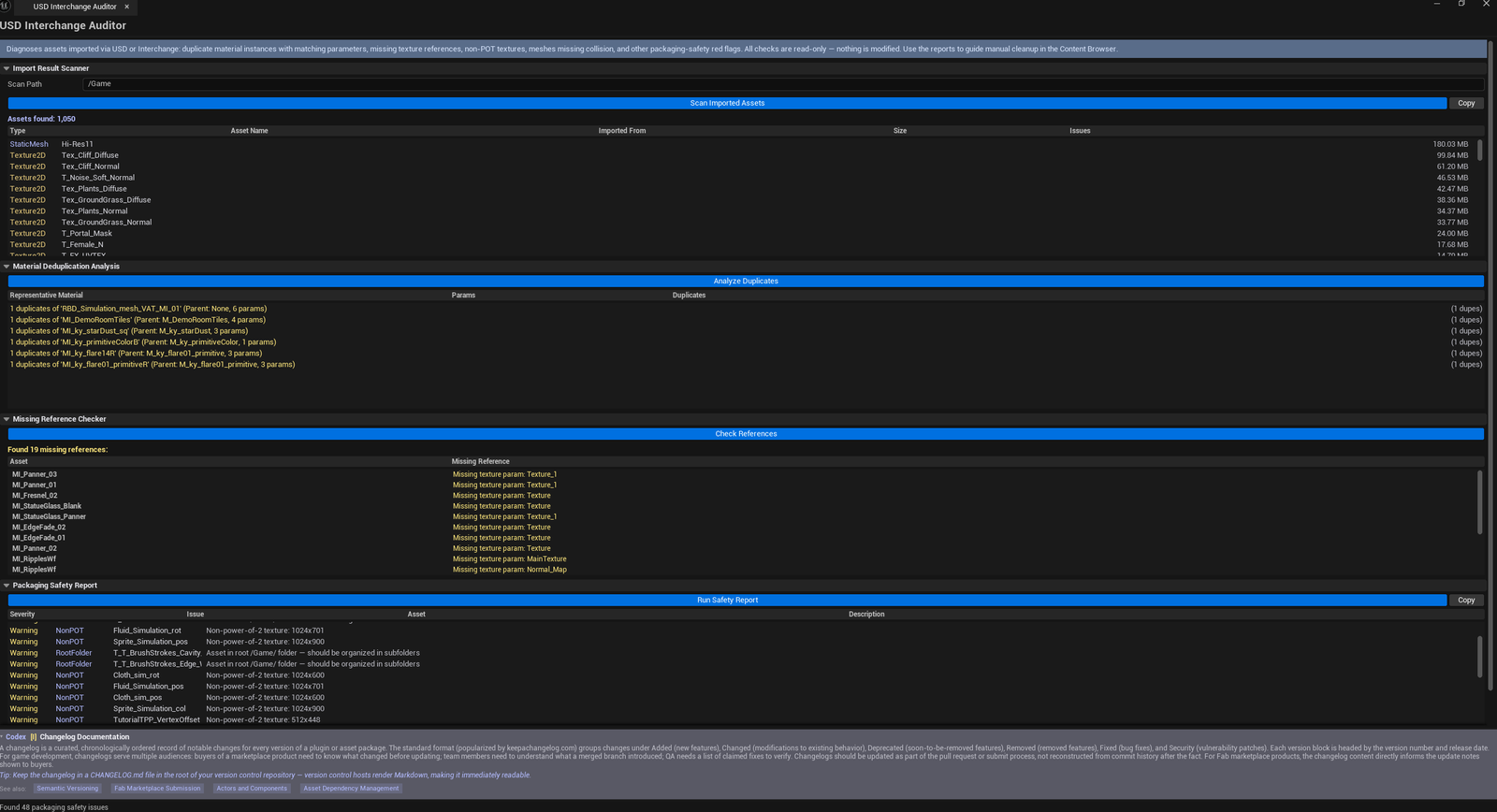Click the missing references list scrollbar
The image size is (1497, 812).
(x=1479, y=502)
